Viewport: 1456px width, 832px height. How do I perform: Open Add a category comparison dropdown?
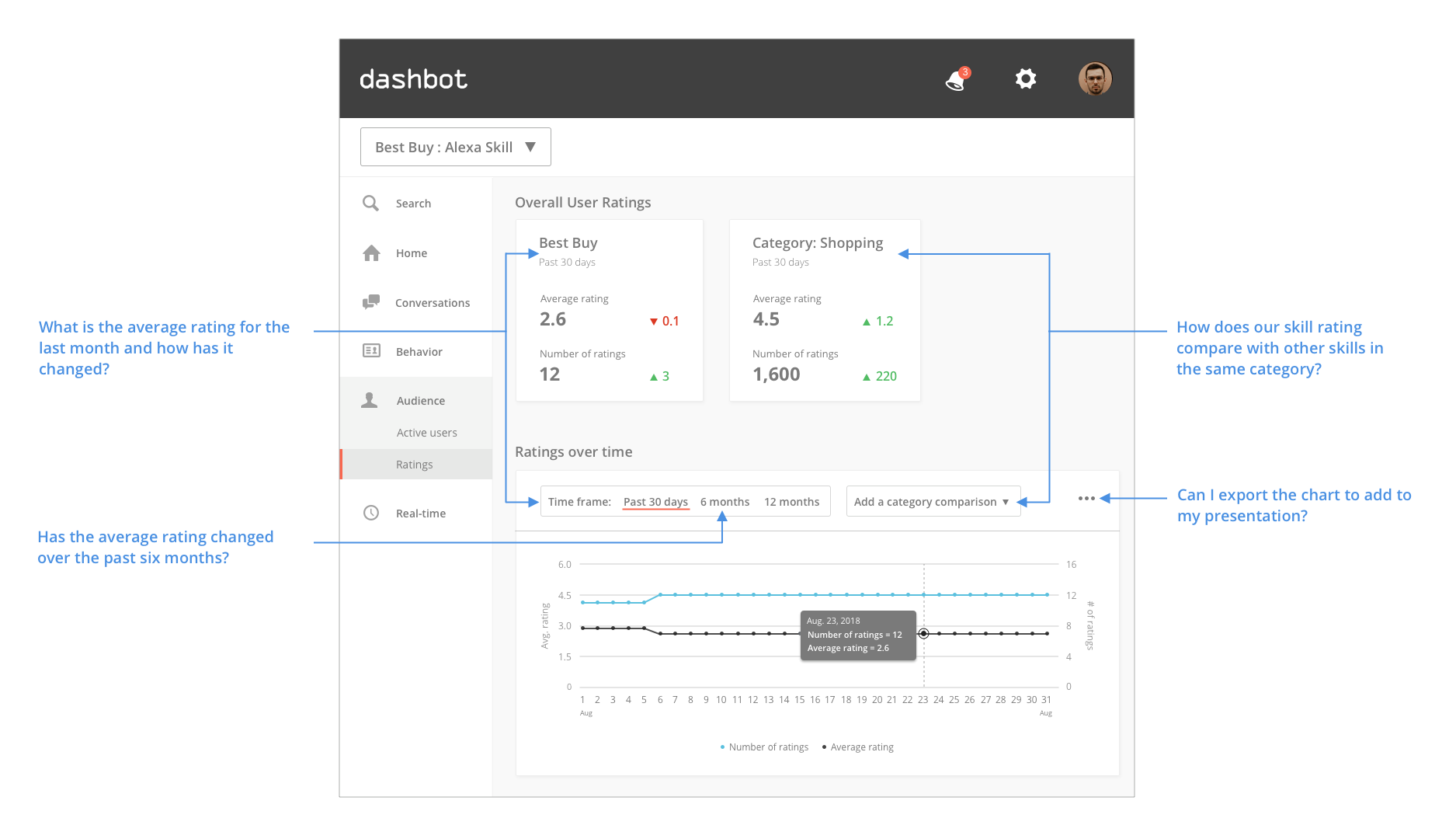(x=933, y=502)
